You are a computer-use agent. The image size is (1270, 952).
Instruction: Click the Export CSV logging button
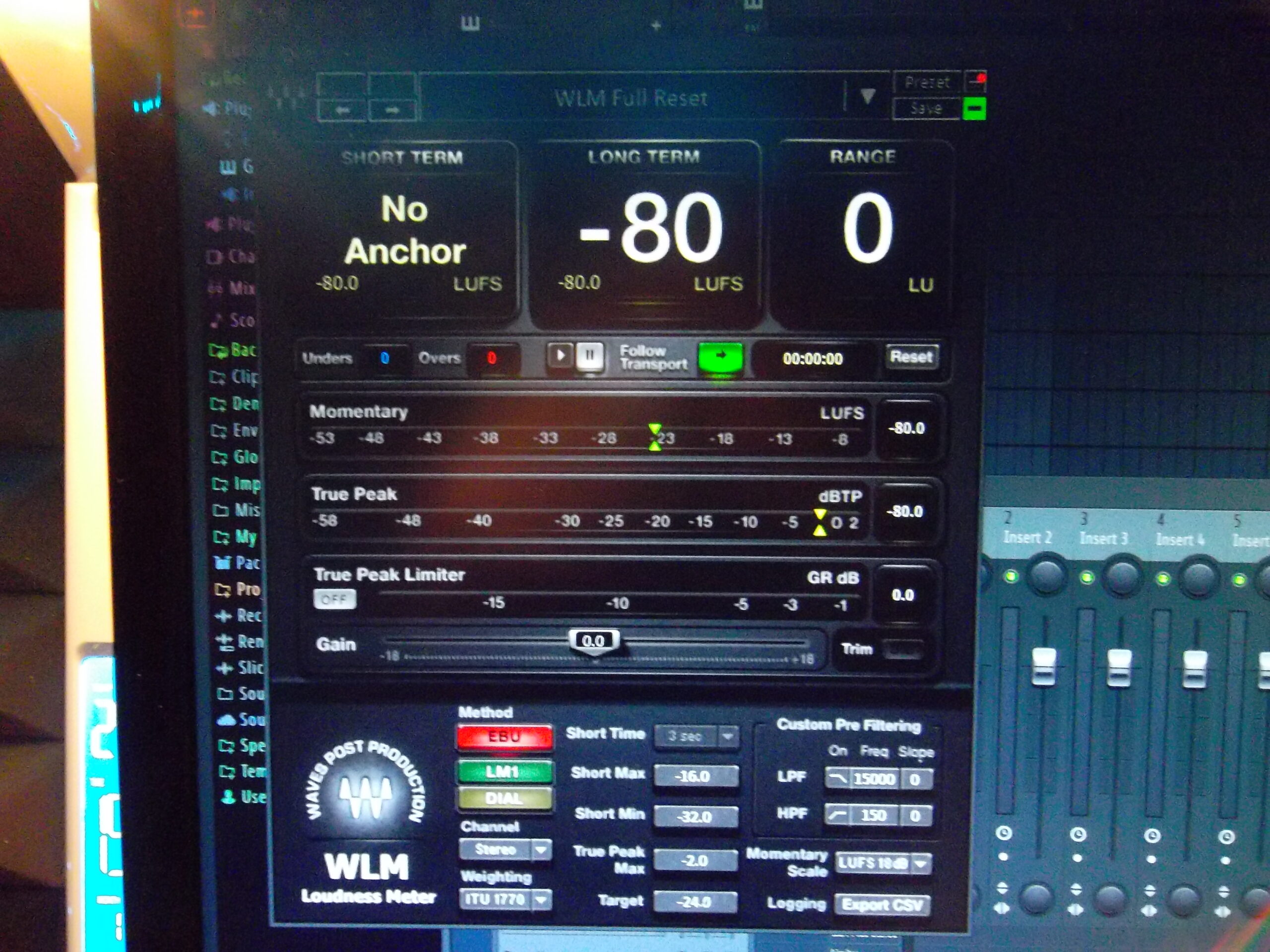click(883, 905)
